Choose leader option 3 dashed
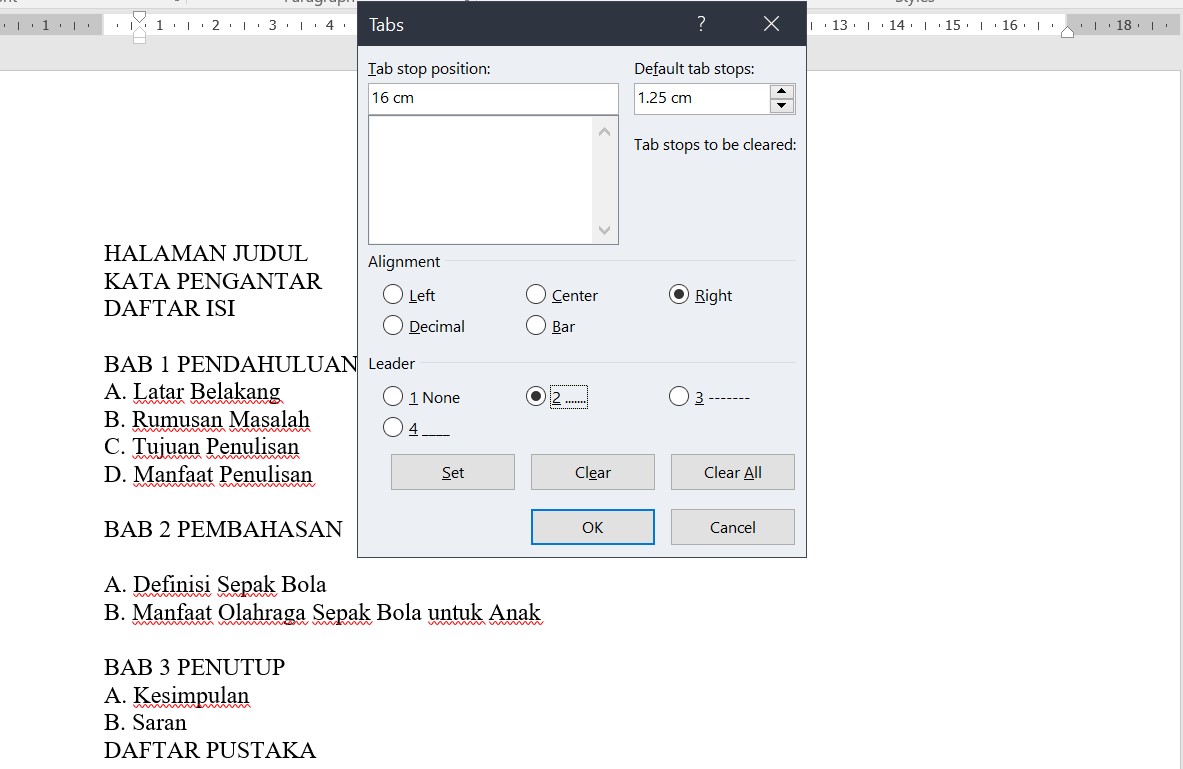The height and width of the screenshot is (769, 1183). 679,396
